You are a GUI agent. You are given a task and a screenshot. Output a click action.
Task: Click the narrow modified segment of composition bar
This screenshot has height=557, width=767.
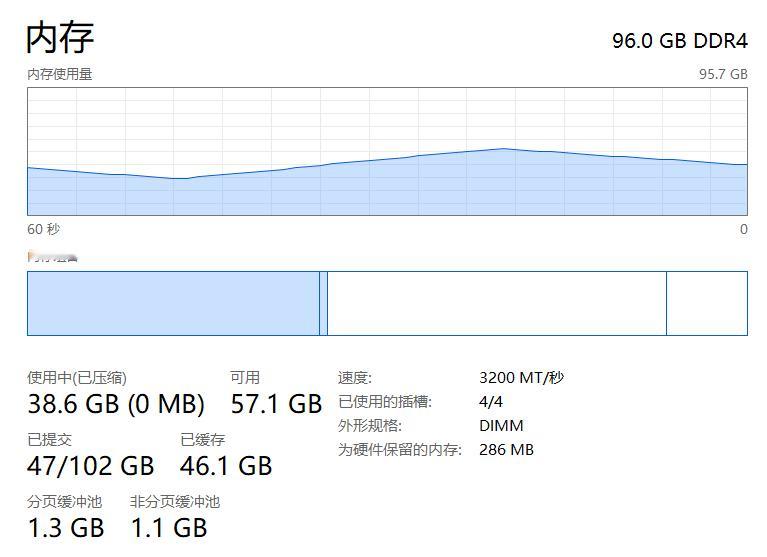click(323, 303)
